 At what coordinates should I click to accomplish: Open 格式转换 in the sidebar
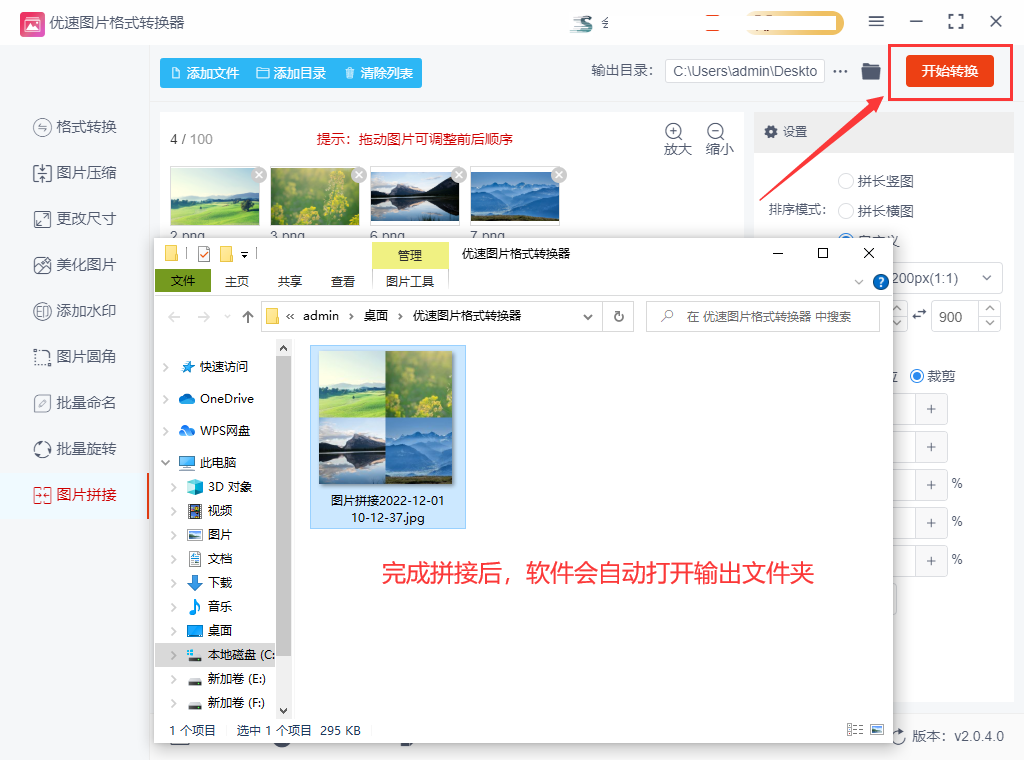[74, 127]
